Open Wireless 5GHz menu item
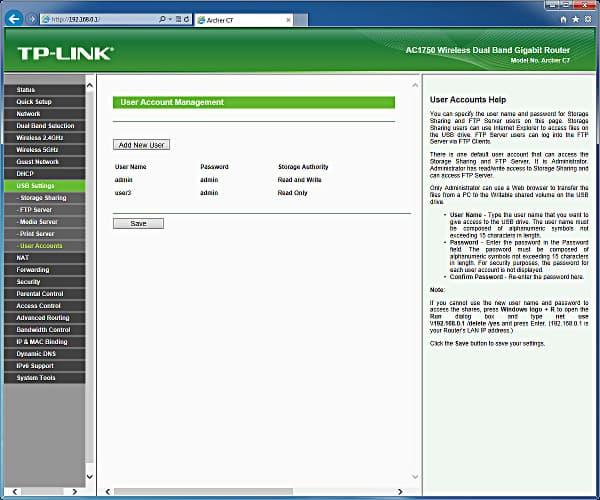This screenshot has width=600, height=500. (x=45, y=150)
